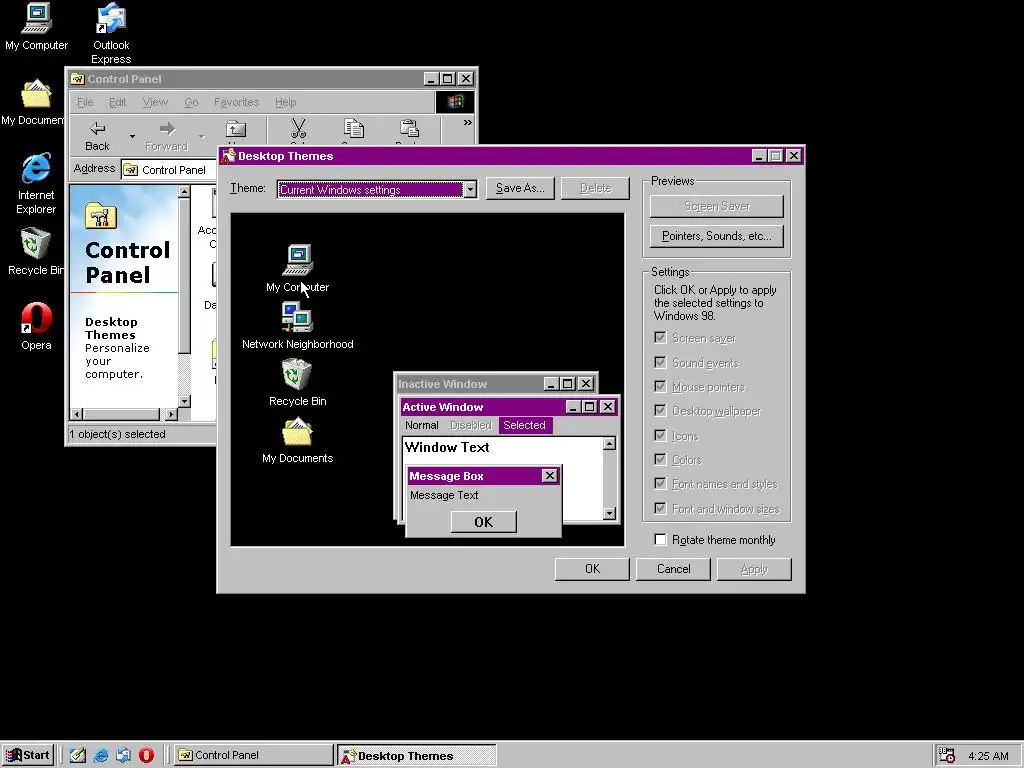This screenshot has width=1024, height=768.
Task: Toggle the Icons checkbox
Action: pos(660,436)
